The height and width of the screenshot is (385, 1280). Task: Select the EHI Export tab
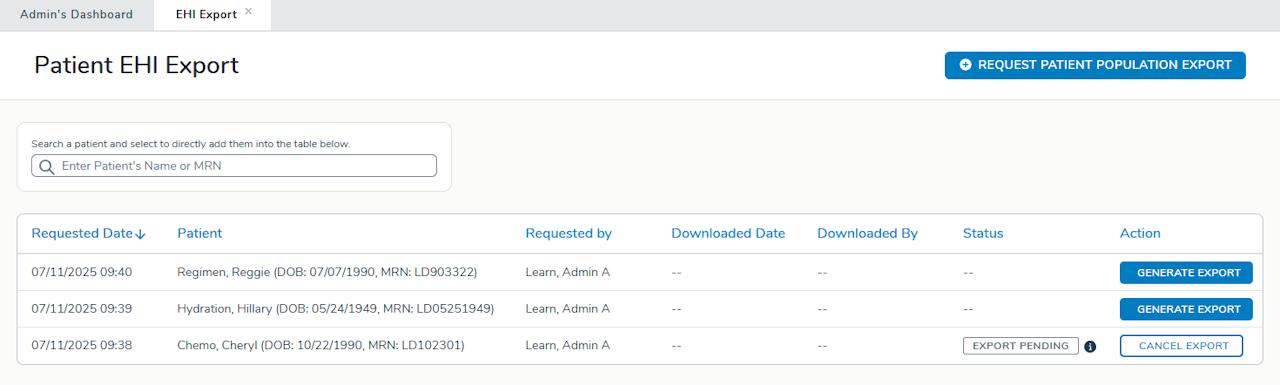tap(206, 15)
